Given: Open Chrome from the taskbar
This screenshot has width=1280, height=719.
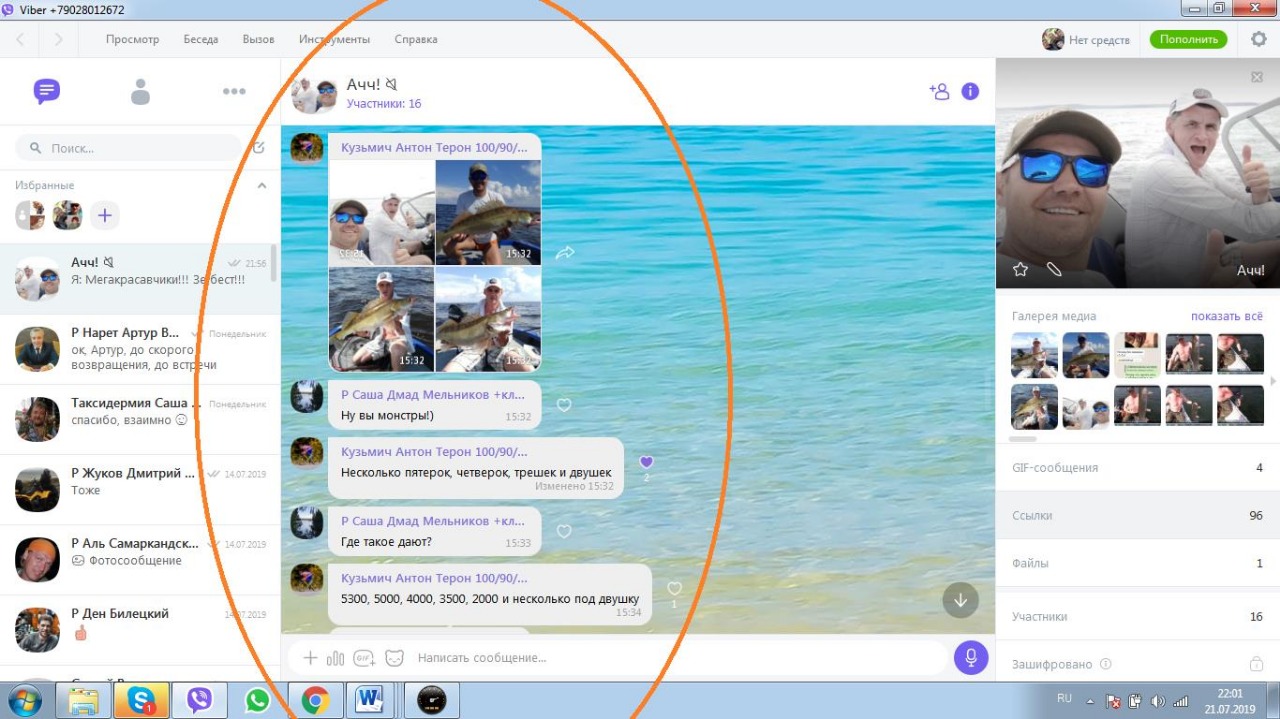Looking at the screenshot, I should [316, 700].
